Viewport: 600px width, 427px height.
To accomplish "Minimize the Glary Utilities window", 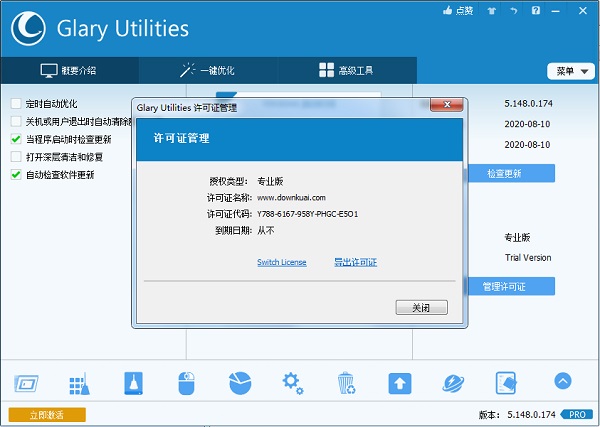I will [555, 11].
